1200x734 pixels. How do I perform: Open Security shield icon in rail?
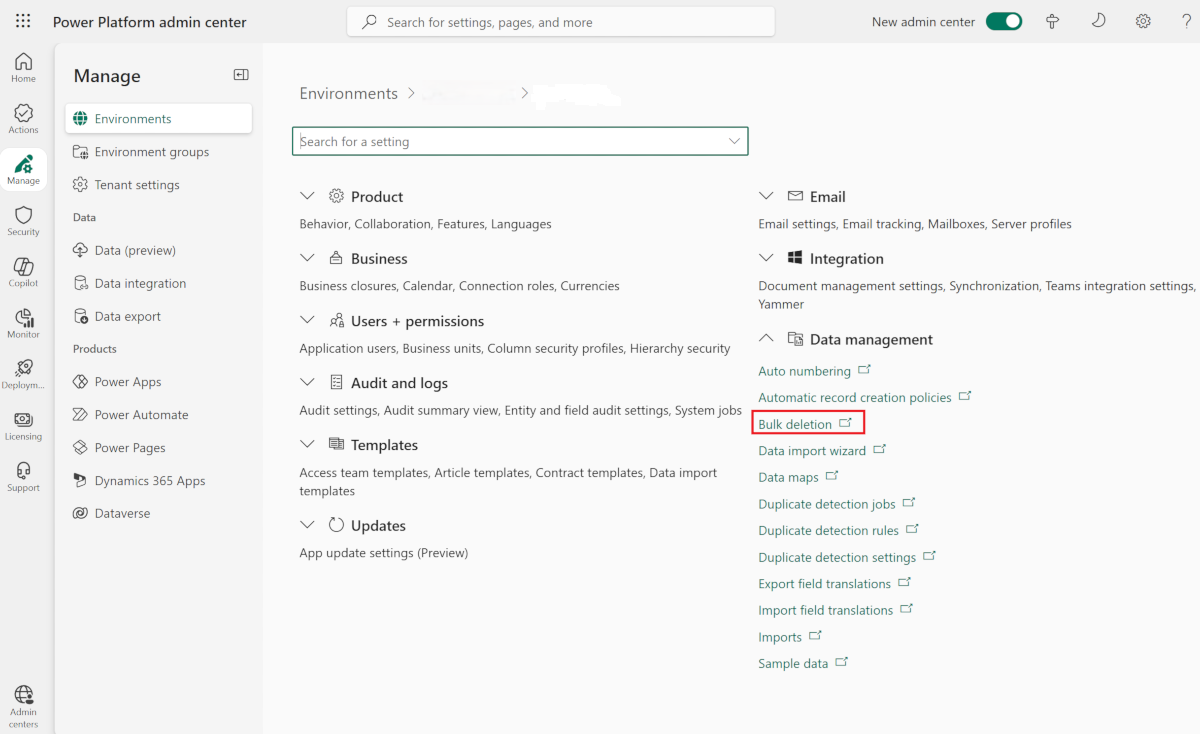[x=23, y=221]
